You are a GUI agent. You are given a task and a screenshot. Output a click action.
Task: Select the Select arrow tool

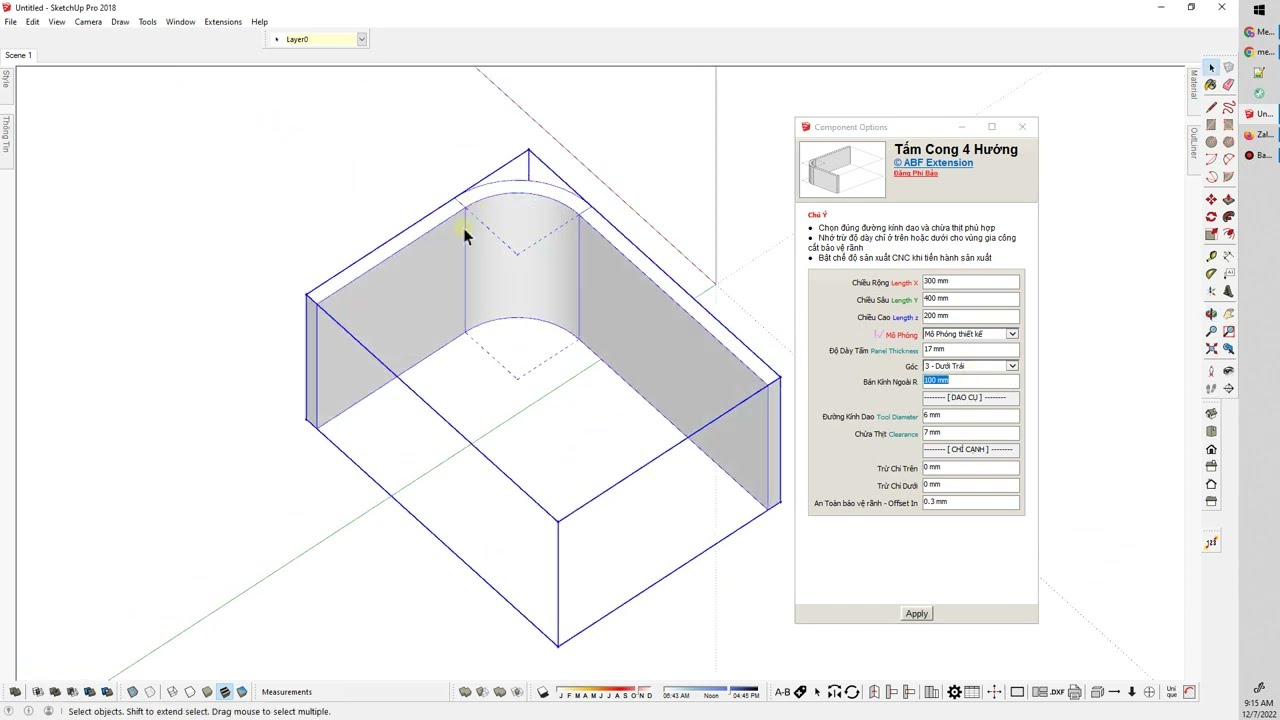pyautogui.click(x=1211, y=68)
